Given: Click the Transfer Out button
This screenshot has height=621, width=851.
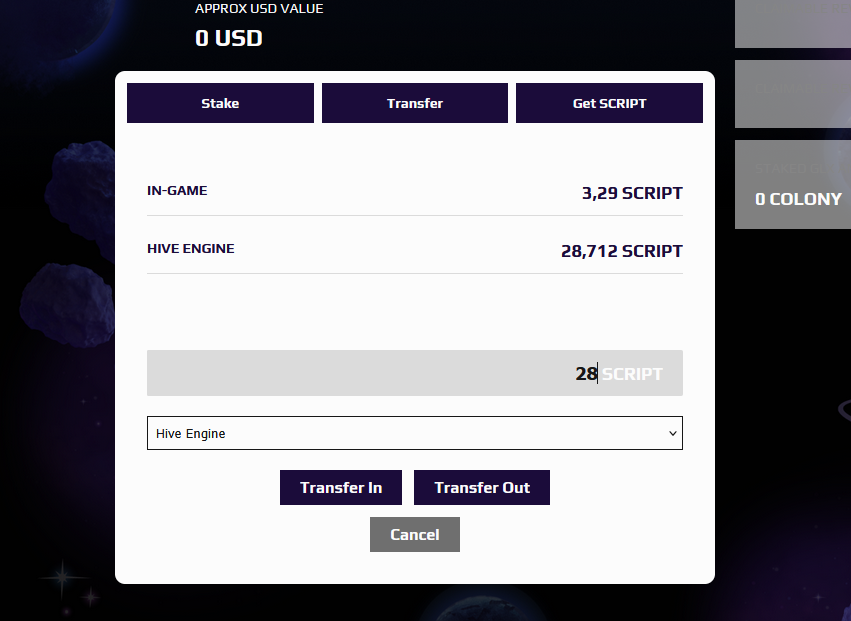Looking at the screenshot, I should coord(482,487).
